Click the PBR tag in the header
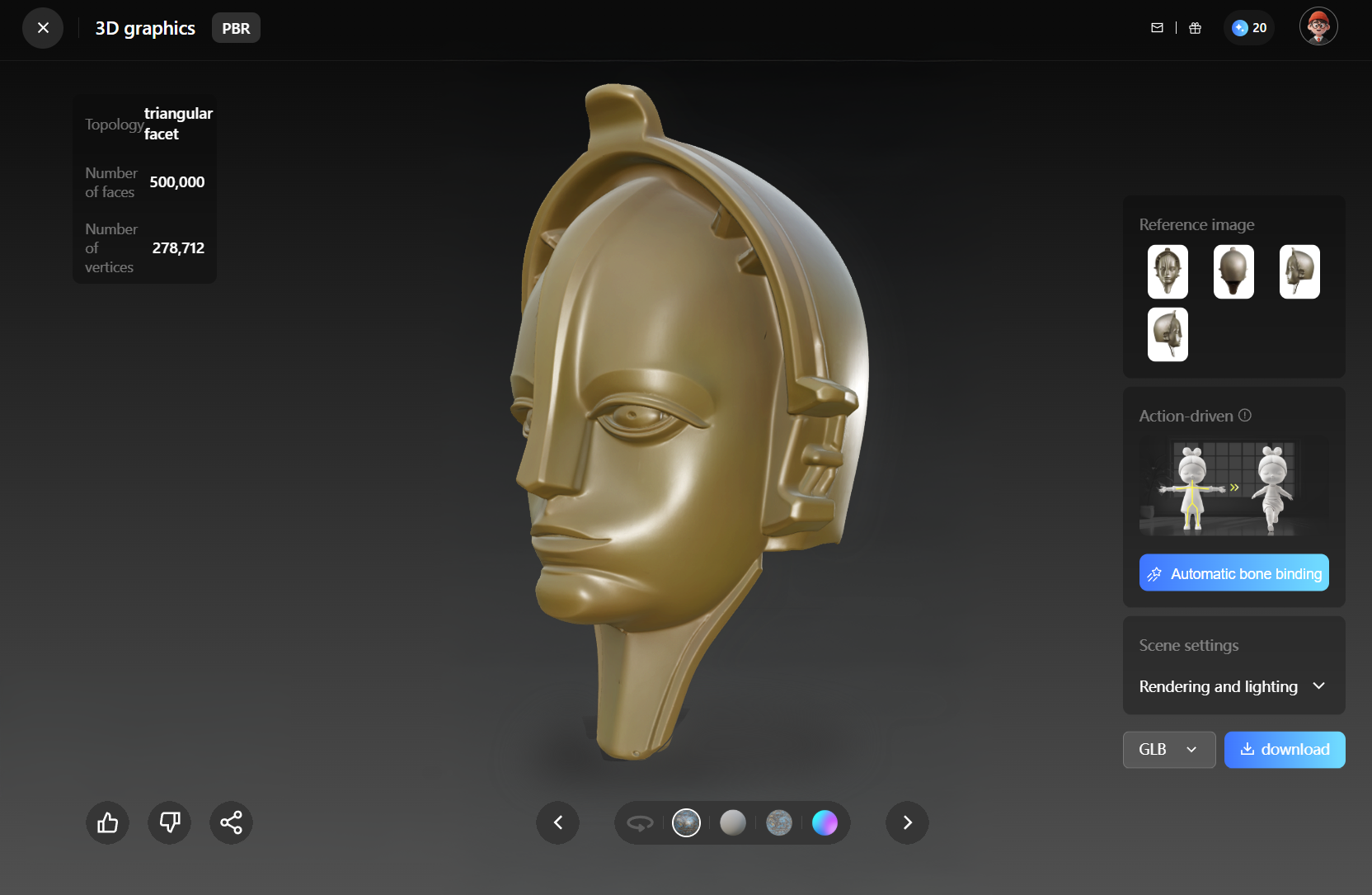The width and height of the screenshot is (1372, 895). pyautogui.click(x=236, y=28)
